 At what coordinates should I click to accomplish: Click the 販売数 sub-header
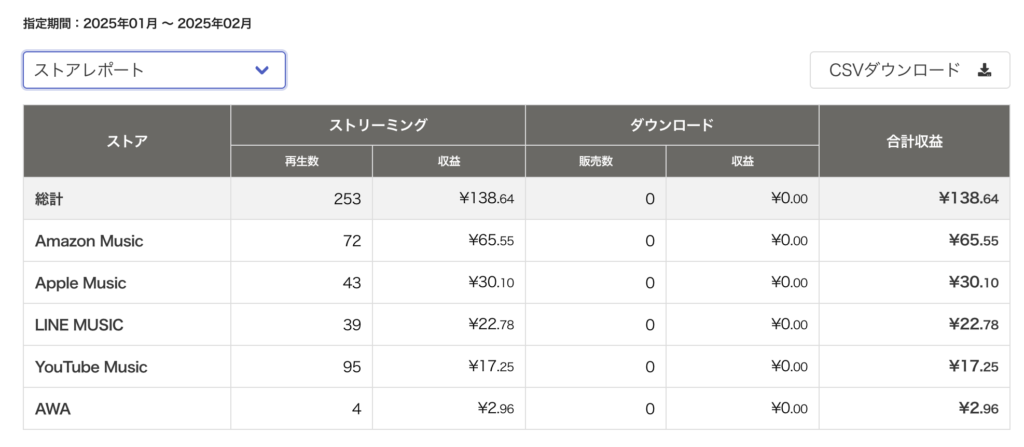[596, 161]
